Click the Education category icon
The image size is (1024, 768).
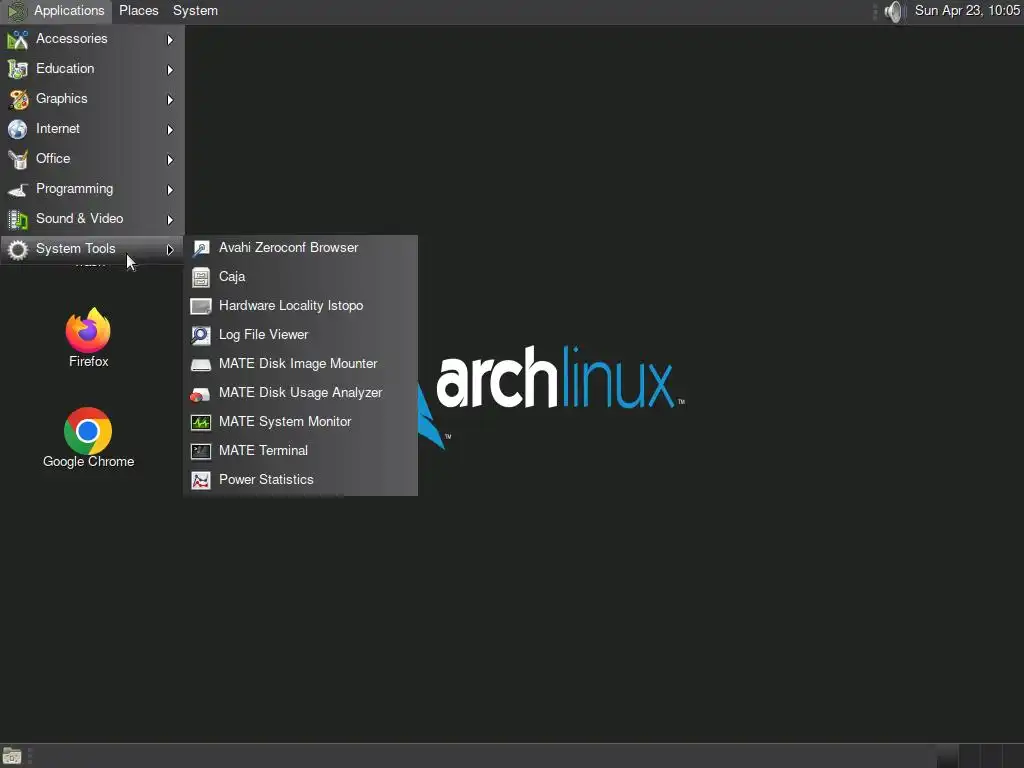[18, 69]
